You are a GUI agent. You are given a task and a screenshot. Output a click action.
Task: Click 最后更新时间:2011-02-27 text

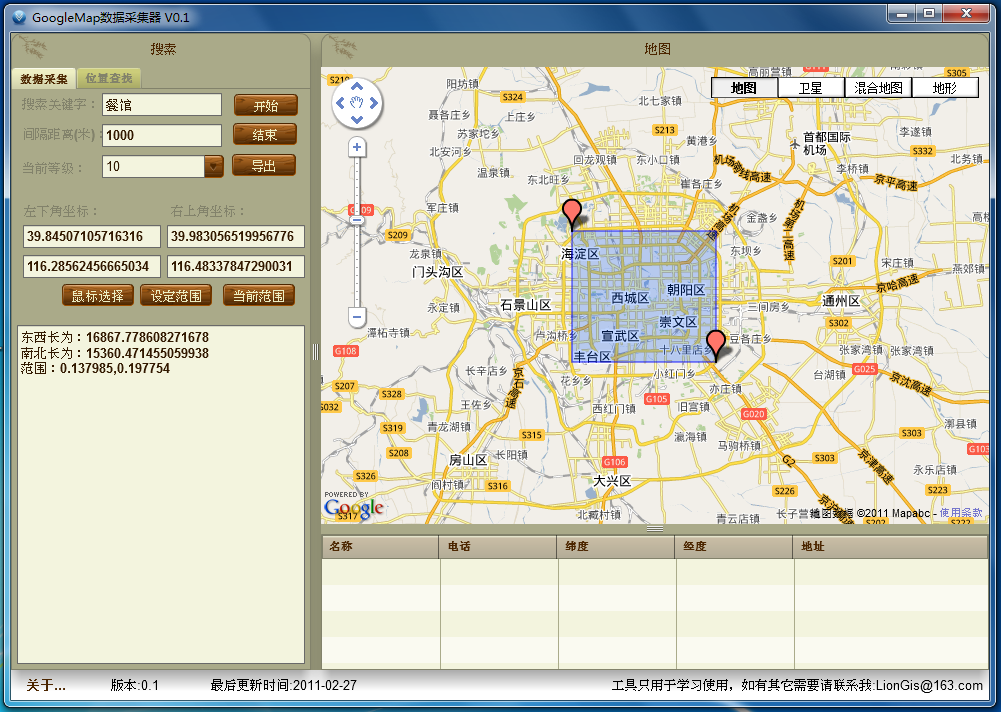point(283,685)
